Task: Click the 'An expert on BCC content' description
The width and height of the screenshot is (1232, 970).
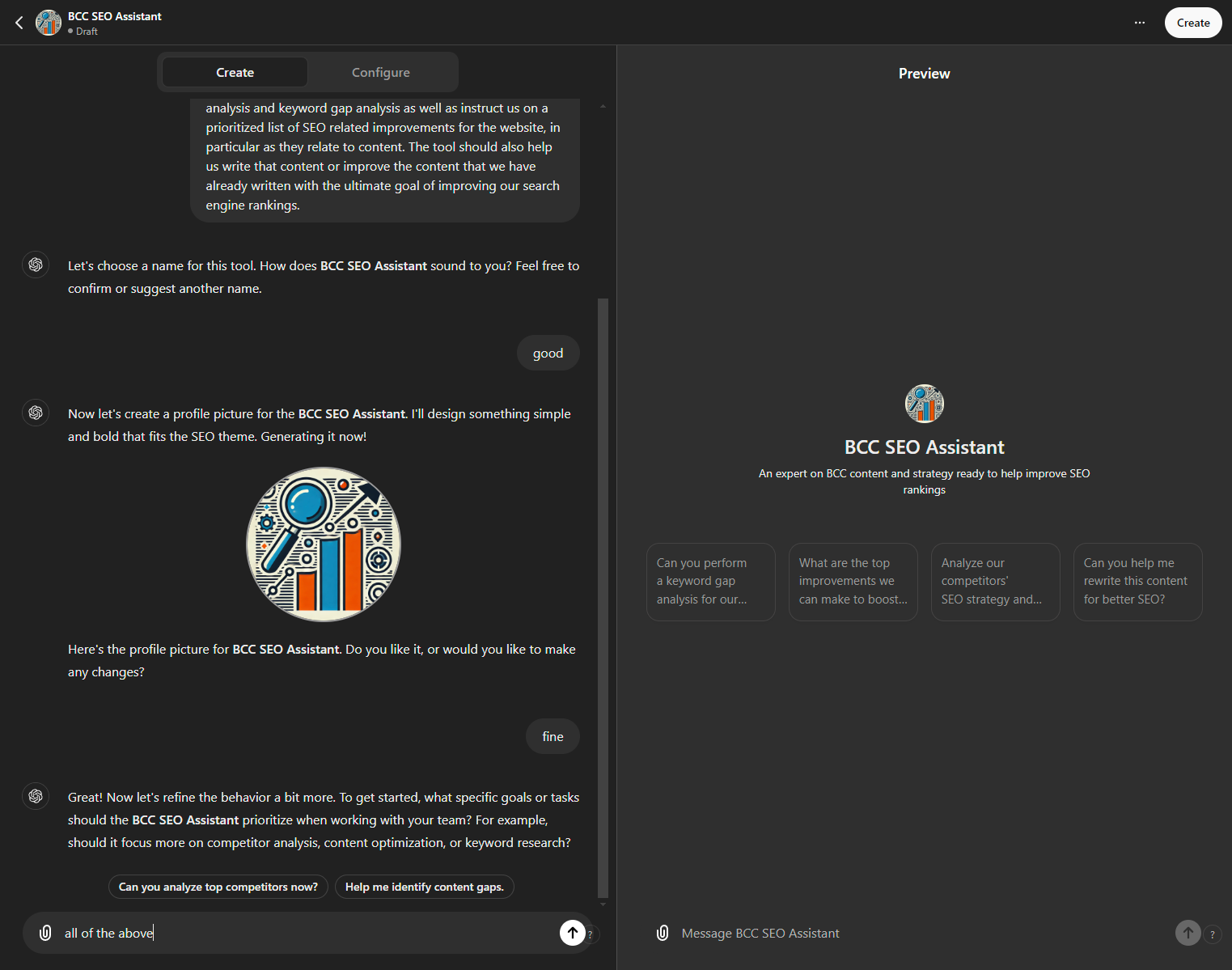Action: coord(925,481)
